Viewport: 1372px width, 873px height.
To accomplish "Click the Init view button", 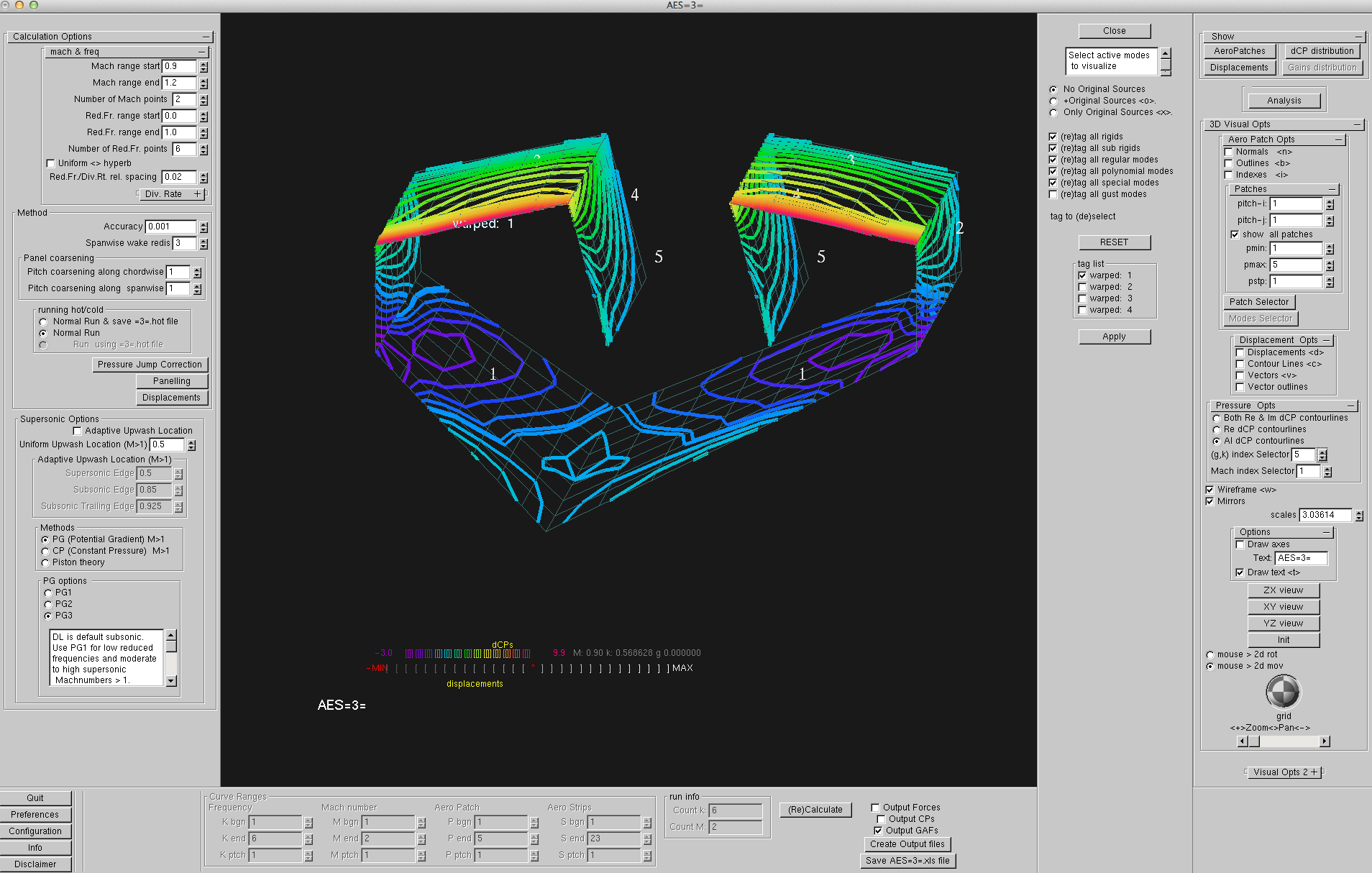I will point(1283,640).
